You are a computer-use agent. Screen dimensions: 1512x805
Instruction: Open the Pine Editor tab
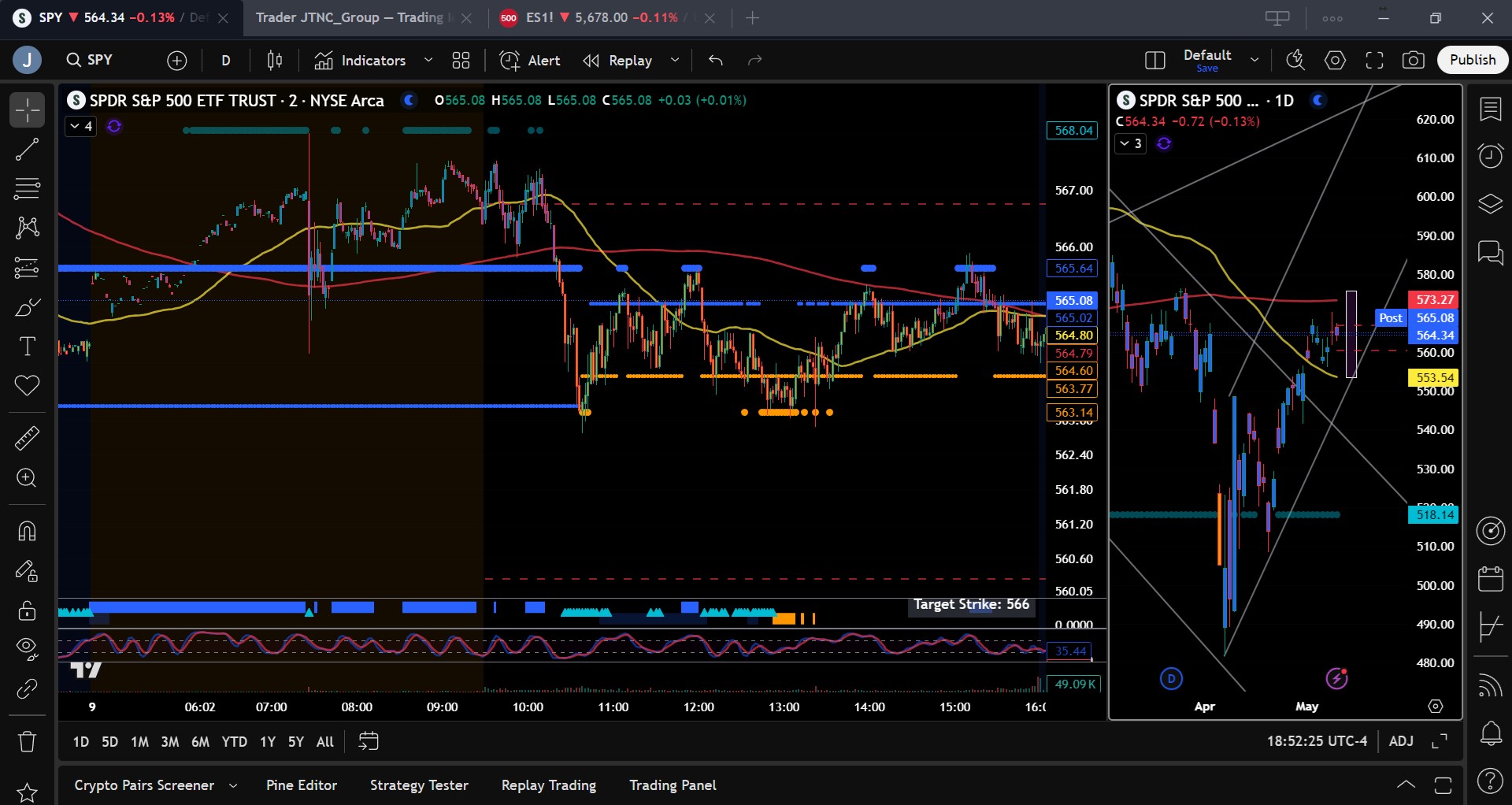point(302,785)
